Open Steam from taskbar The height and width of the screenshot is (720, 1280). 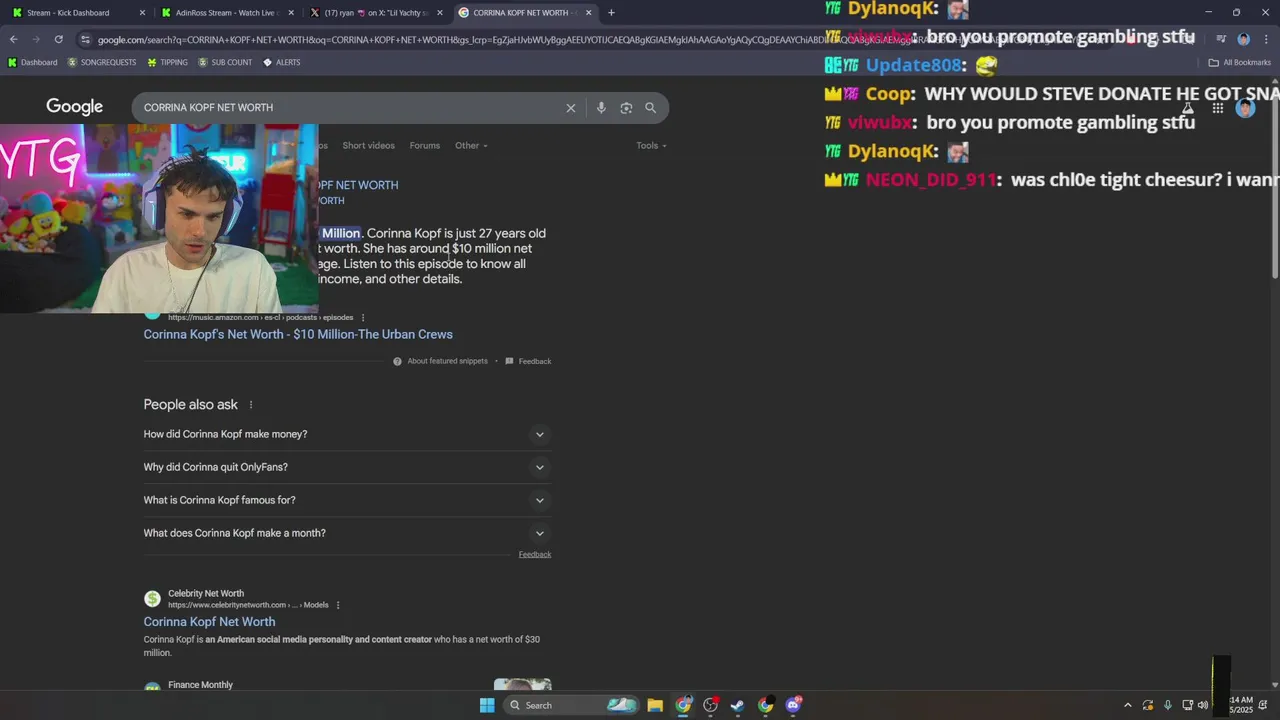(x=737, y=705)
